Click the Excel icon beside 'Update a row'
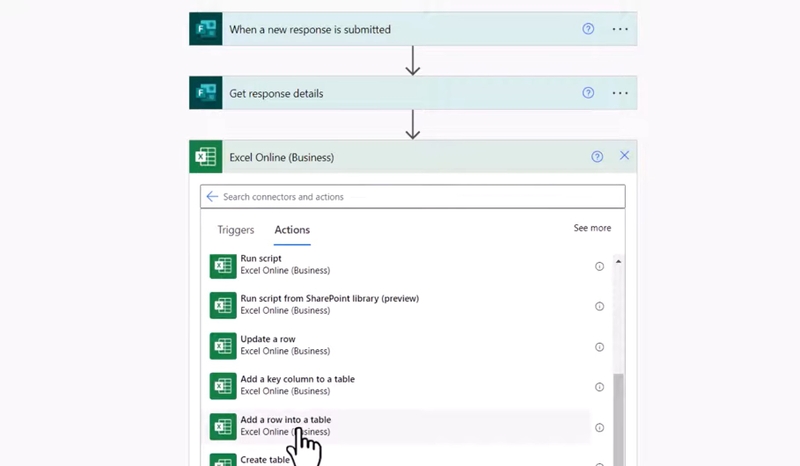This screenshot has height=466, width=800. (x=223, y=346)
